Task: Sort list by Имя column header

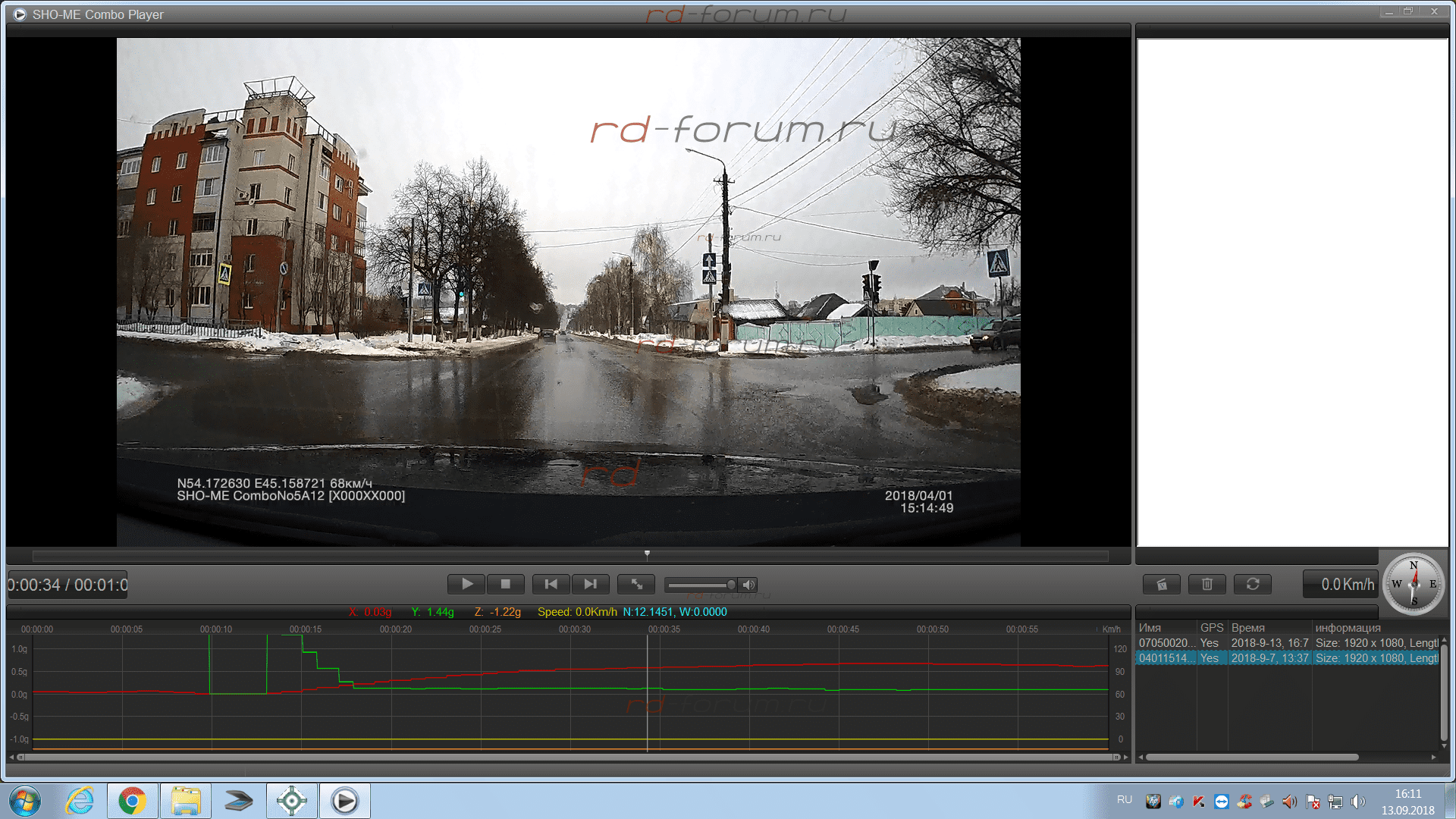Action: tap(1150, 628)
